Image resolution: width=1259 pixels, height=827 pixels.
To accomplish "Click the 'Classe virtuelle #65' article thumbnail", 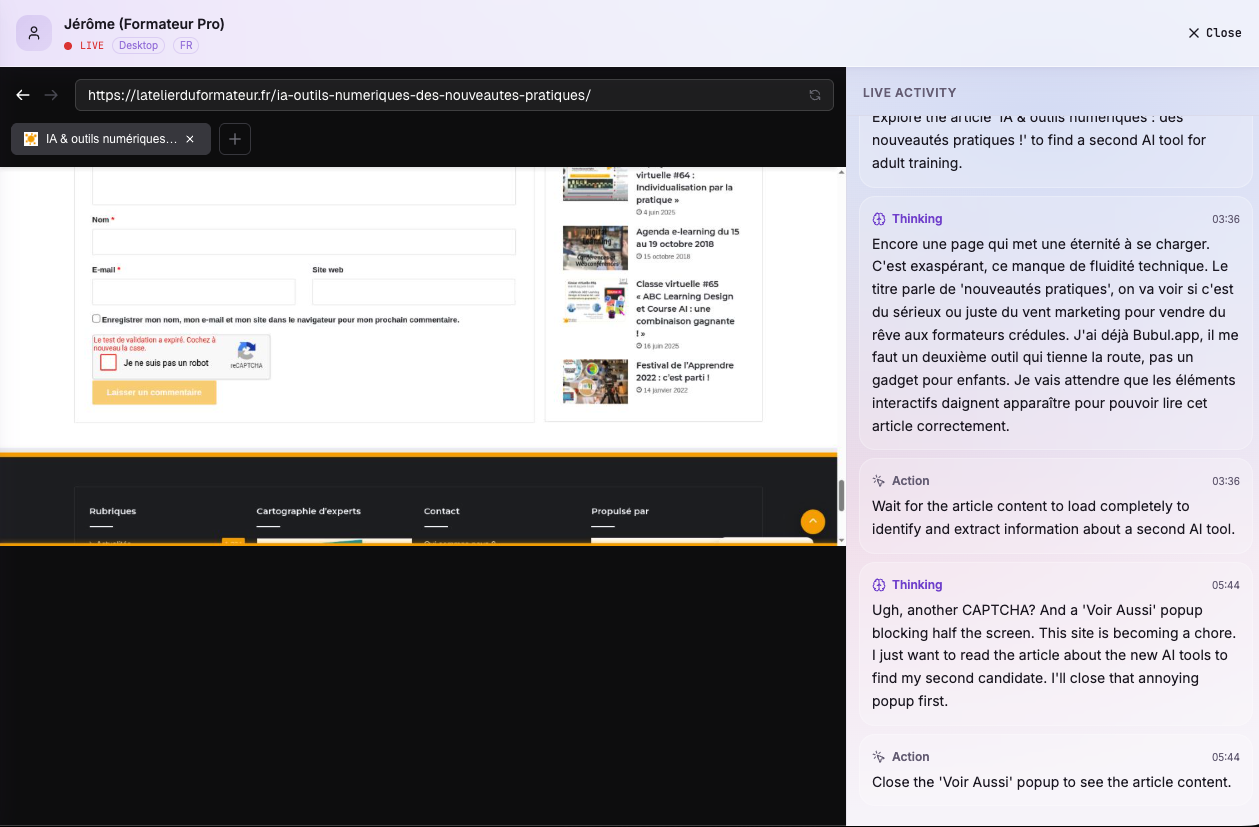I will (x=595, y=299).
